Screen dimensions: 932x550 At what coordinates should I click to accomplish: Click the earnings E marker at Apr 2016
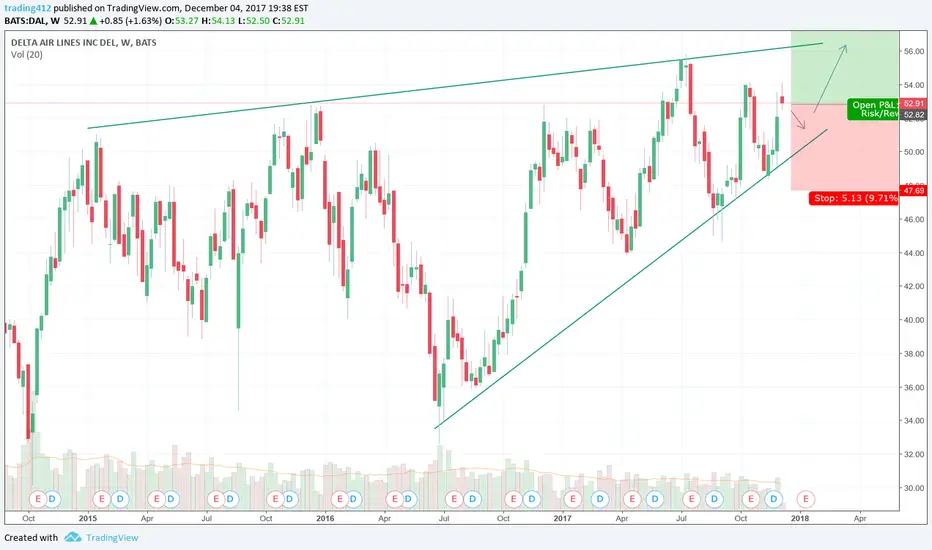(395, 499)
